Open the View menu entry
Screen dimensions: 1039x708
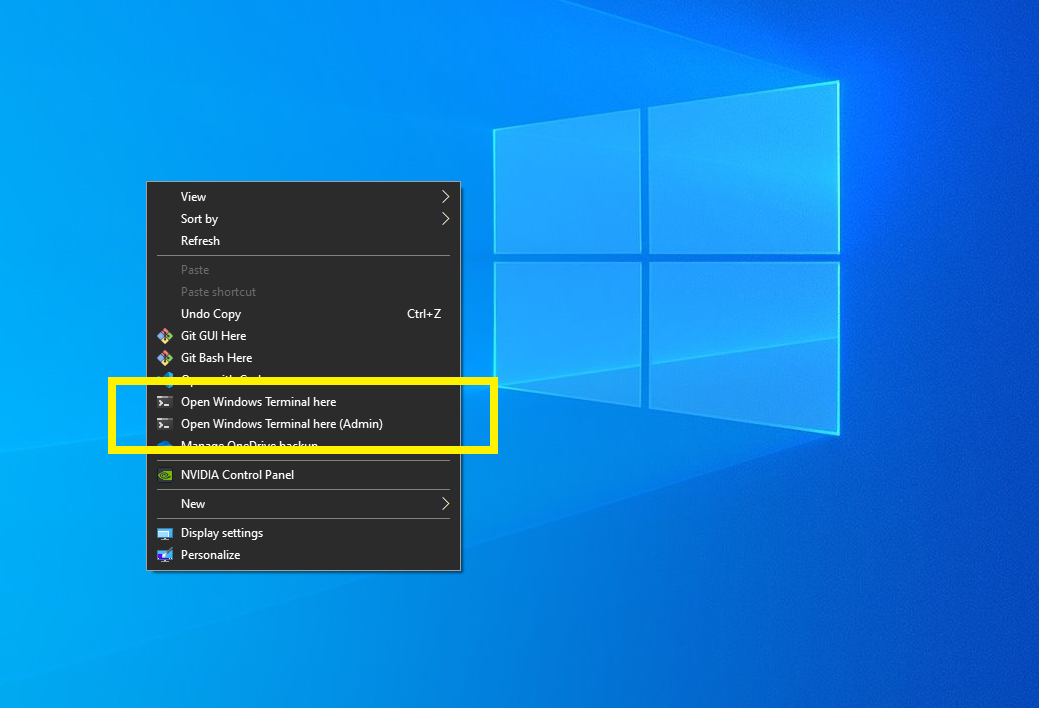click(x=303, y=197)
